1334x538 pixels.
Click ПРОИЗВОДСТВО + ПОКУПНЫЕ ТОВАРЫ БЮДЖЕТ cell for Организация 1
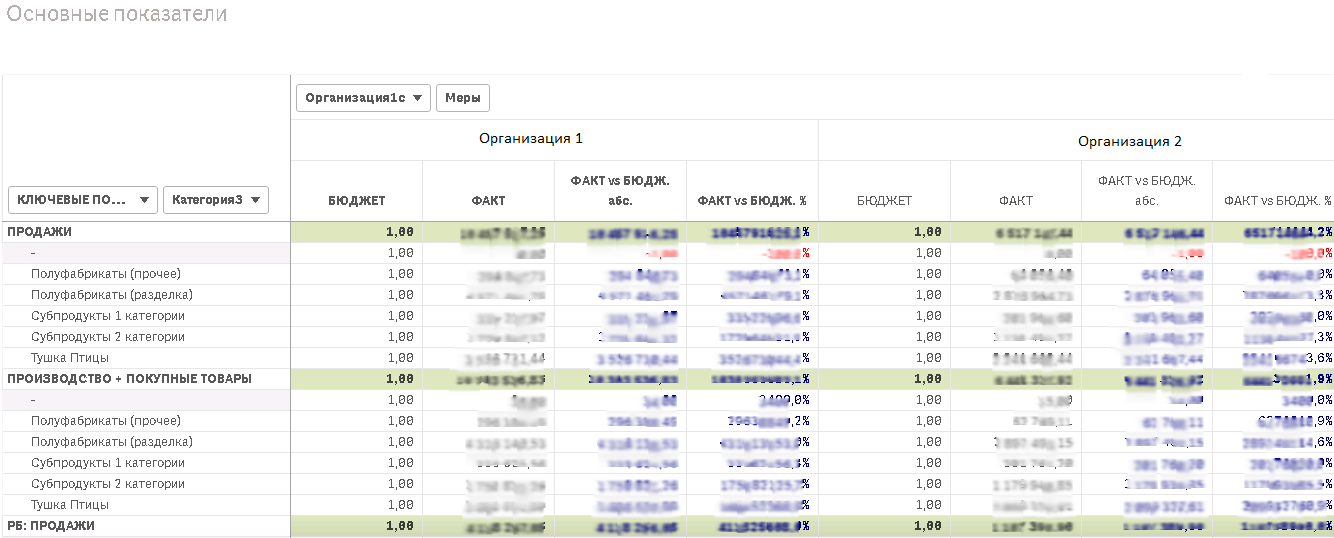(x=357, y=378)
